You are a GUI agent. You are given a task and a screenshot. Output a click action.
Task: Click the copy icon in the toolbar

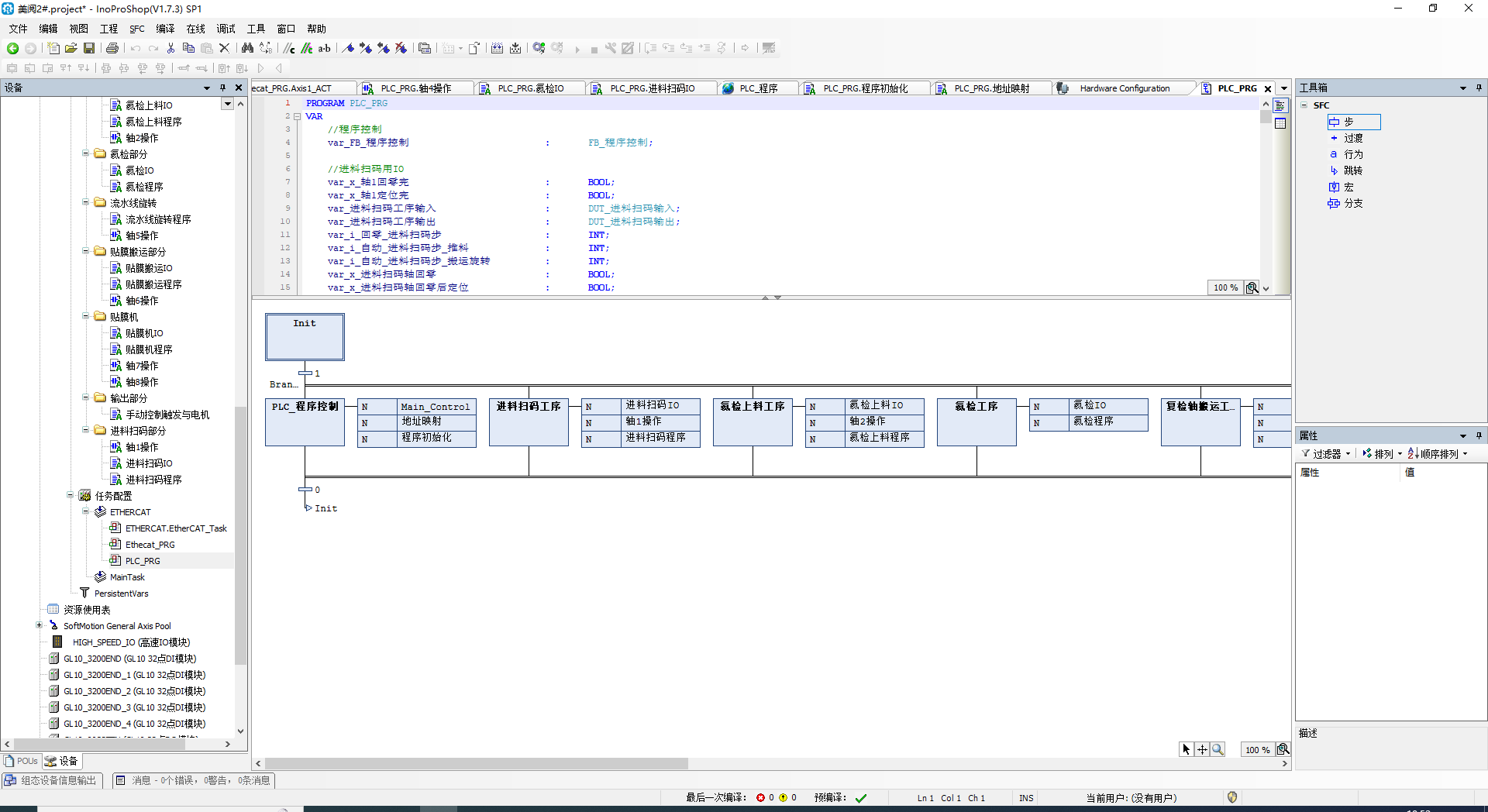tap(188, 48)
